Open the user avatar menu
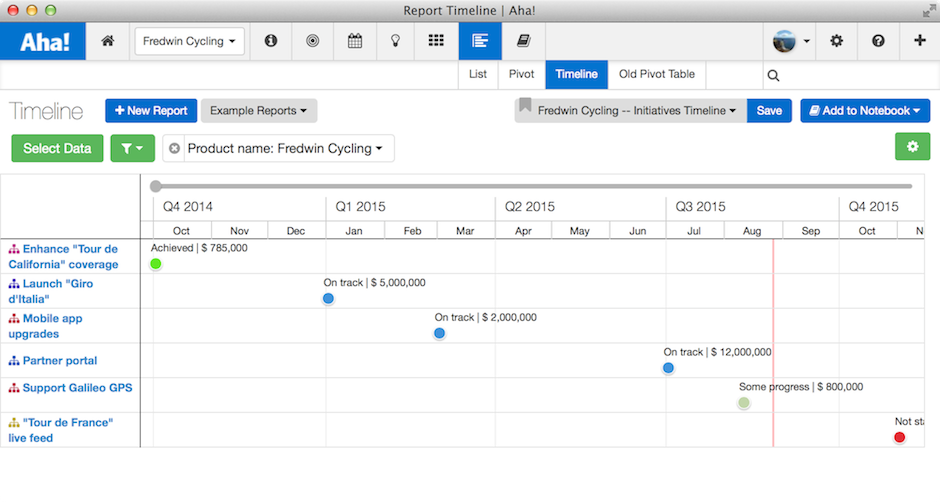The width and height of the screenshot is (940, 502). [790, 41]
